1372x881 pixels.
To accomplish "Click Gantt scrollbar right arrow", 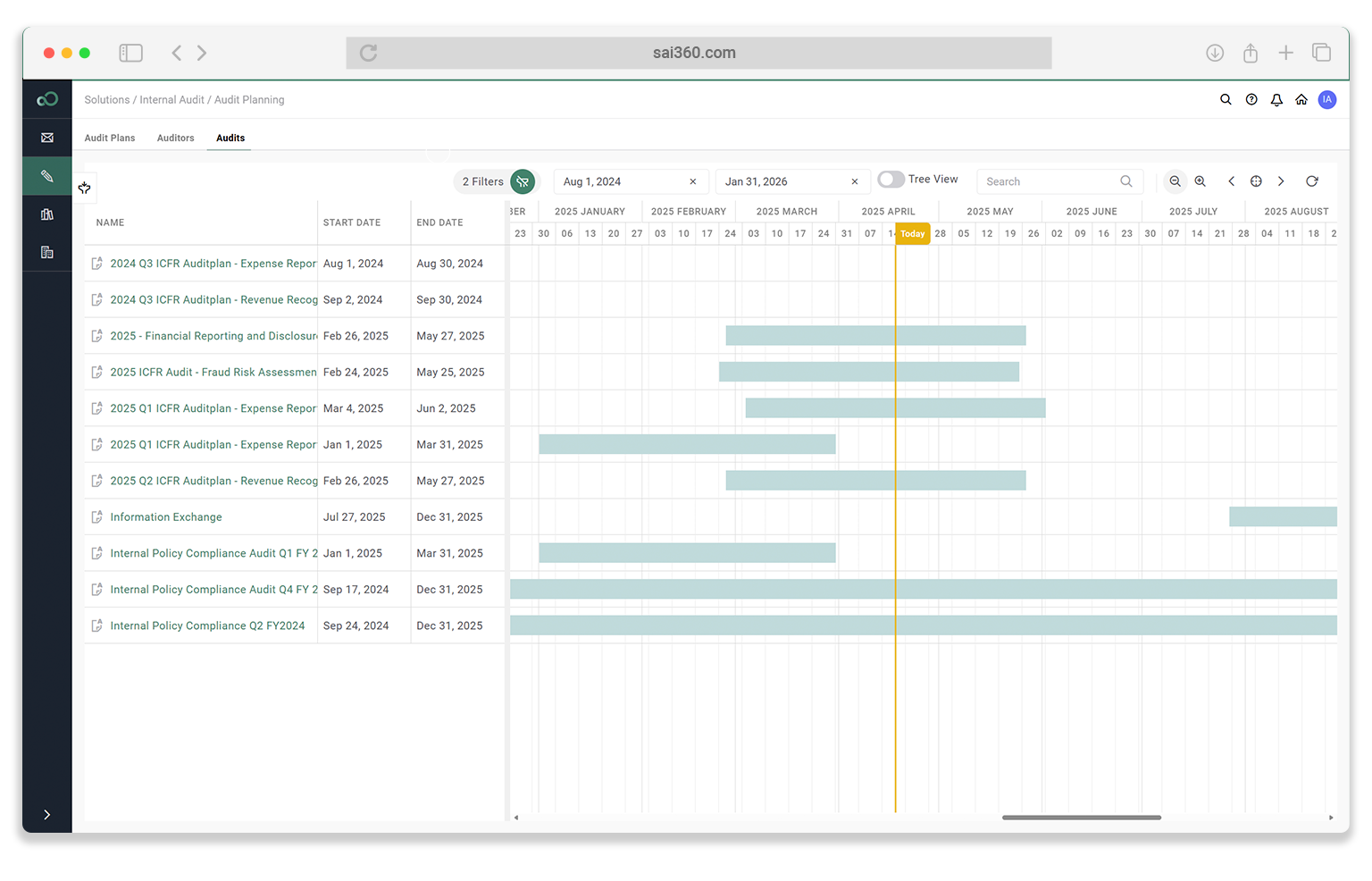I will (x=1331, y=818).
